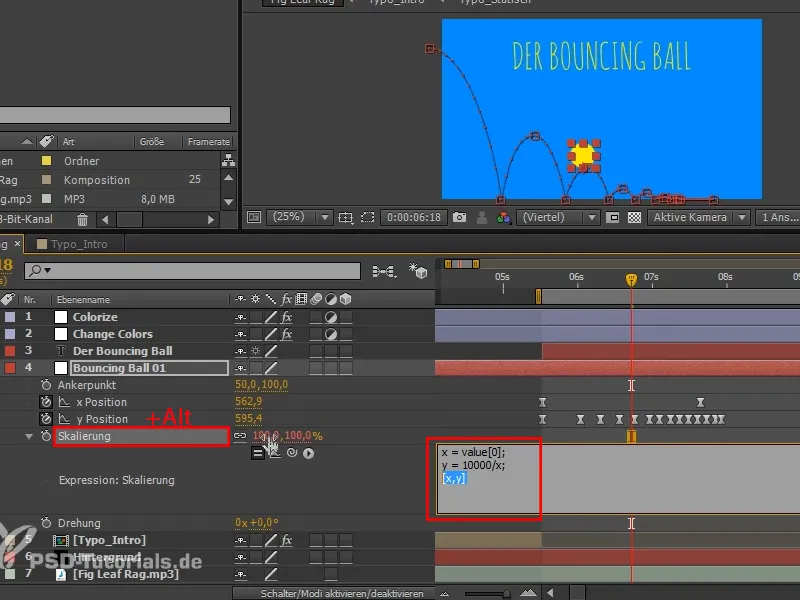Click the Art column header in project panel
Image resolution: width=800 pixels, height=600 pixels.
point(68,142)
